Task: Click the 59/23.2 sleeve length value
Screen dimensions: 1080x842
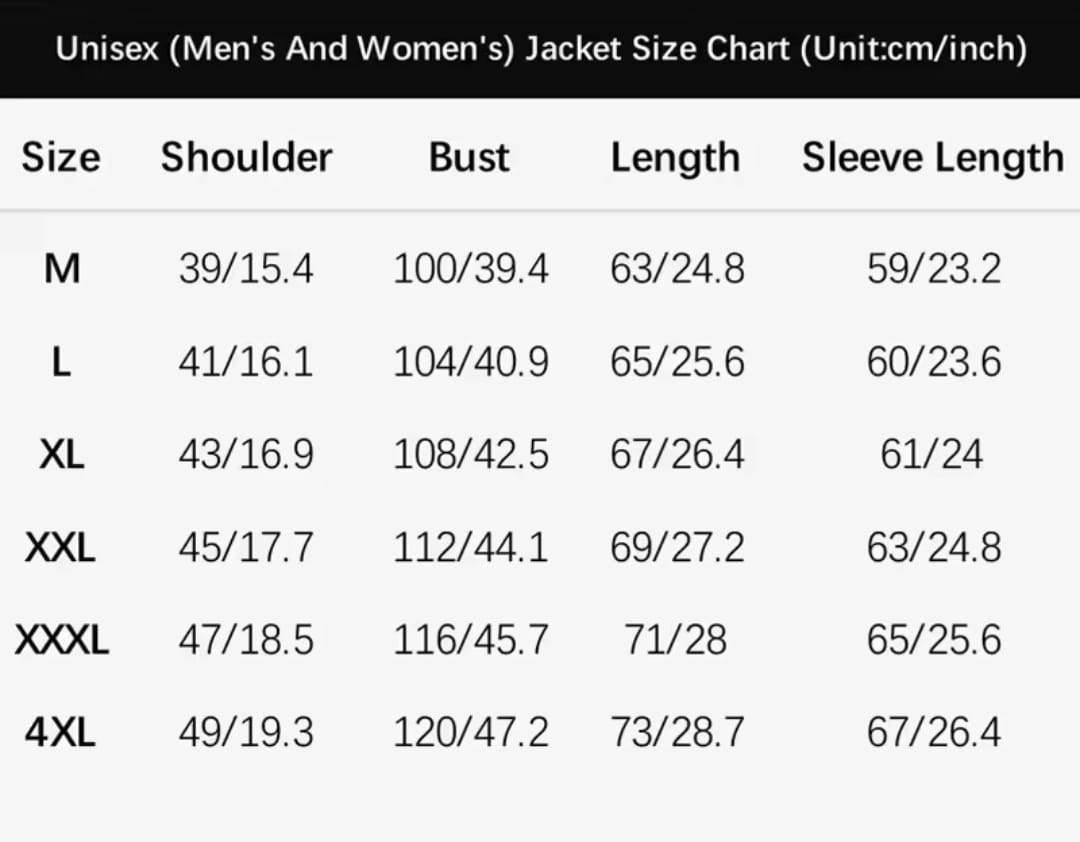Action: (x=933, y=268)
